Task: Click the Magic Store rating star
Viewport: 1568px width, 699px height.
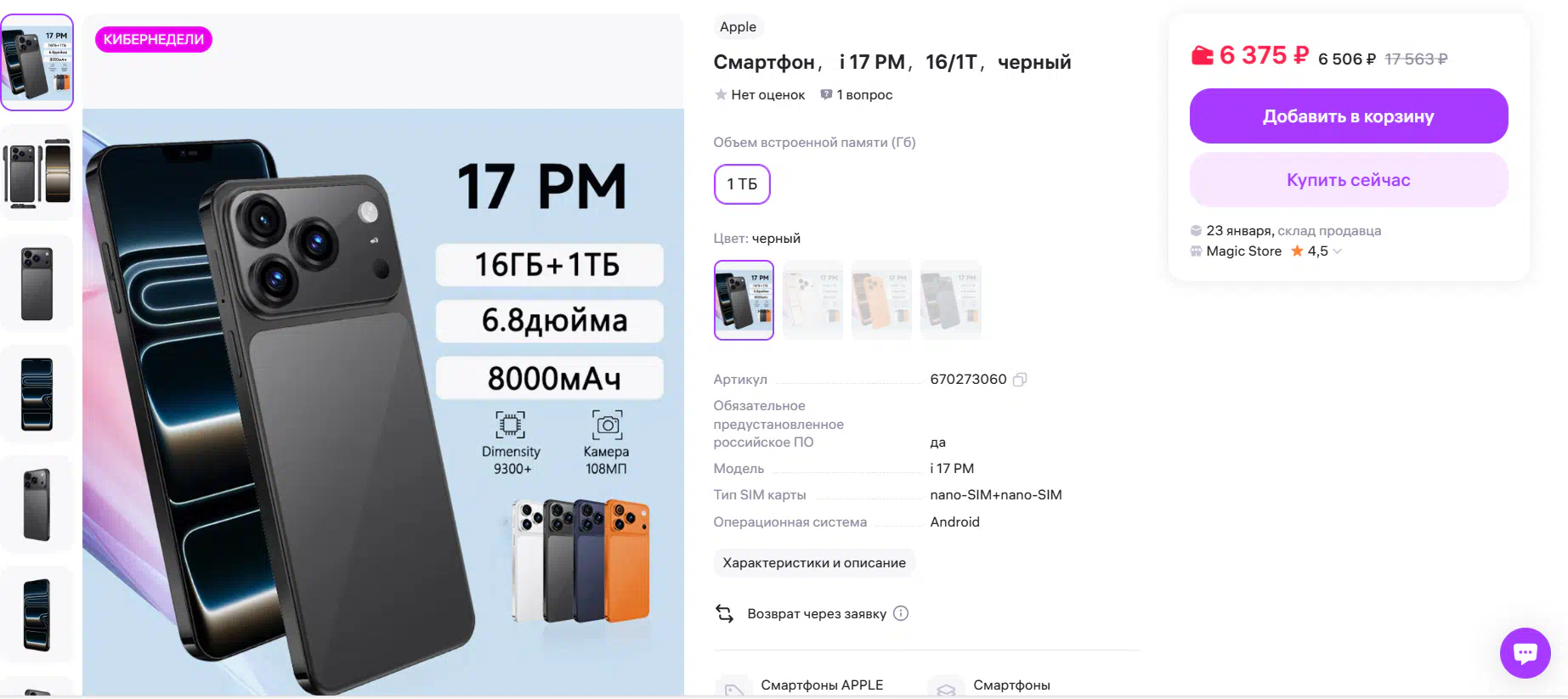Action: tap(1297, 251)
